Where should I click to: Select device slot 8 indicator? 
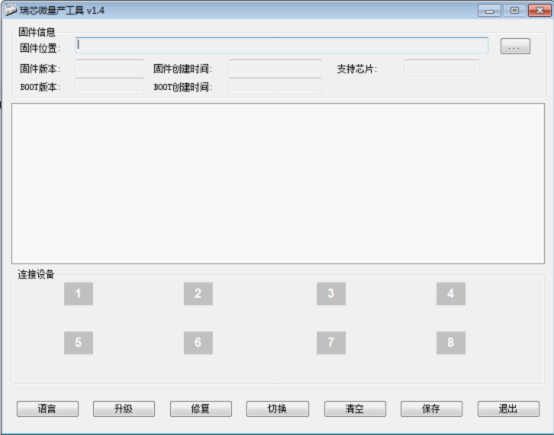click(451, 342)
